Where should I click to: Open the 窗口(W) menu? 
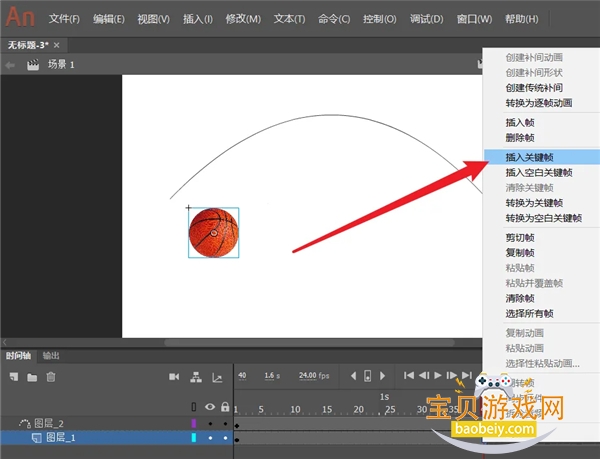pos(474,19)
